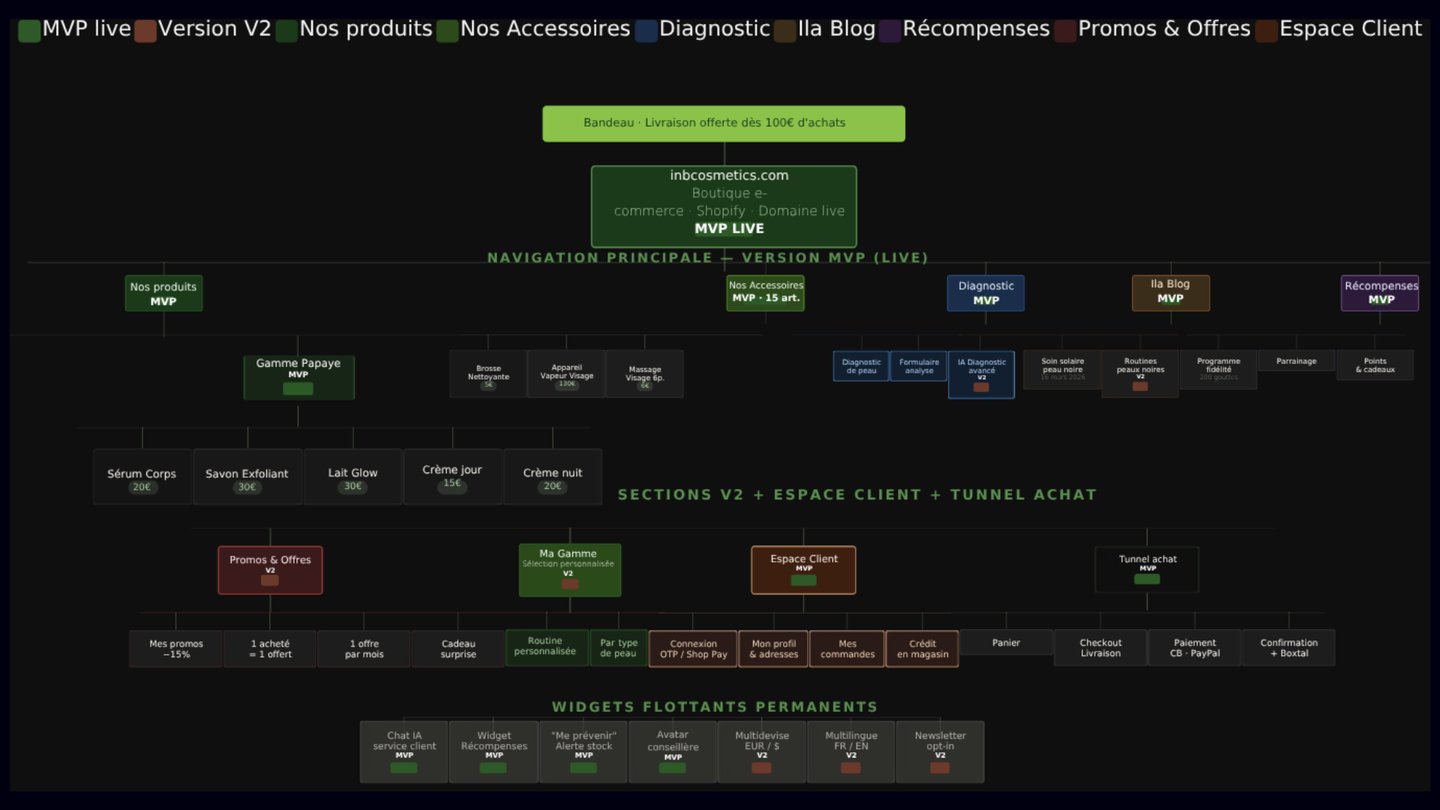Click the "NAVIGATION PRINCIPALE — VERSION MVP (LIVE)" heading
This screenshot has height=810, width=1440.
click(x=708, y=258)
